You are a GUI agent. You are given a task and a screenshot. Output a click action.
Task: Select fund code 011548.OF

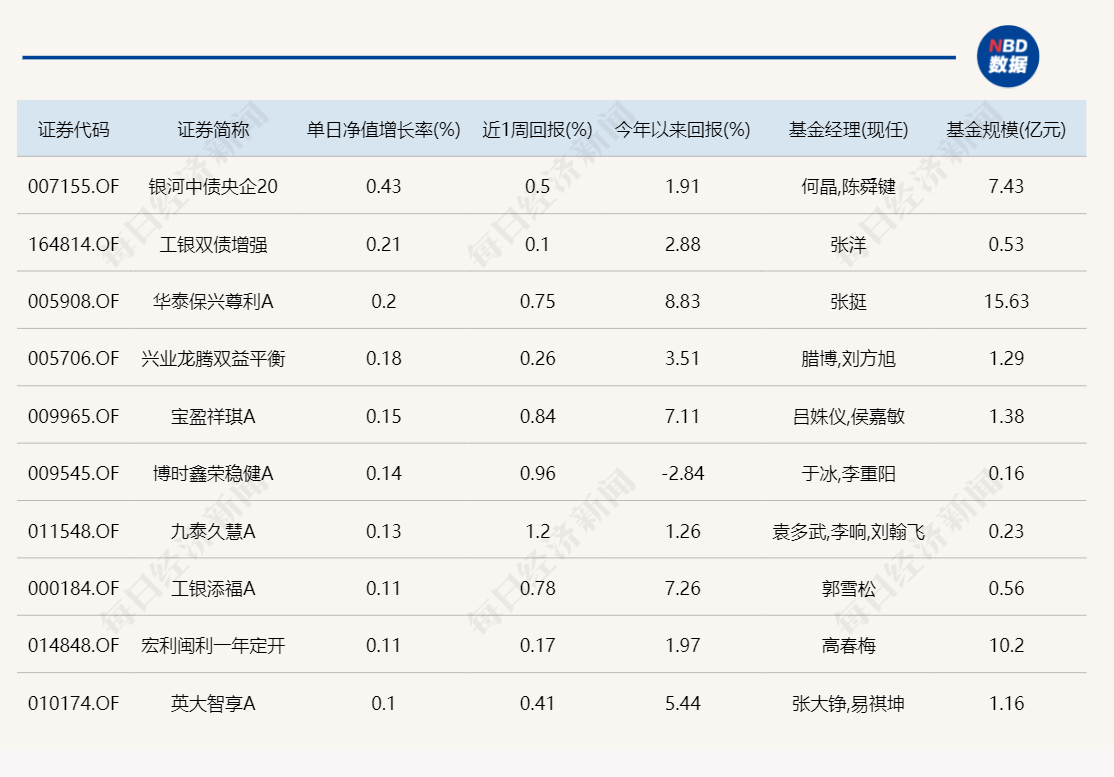click(74, 531)
